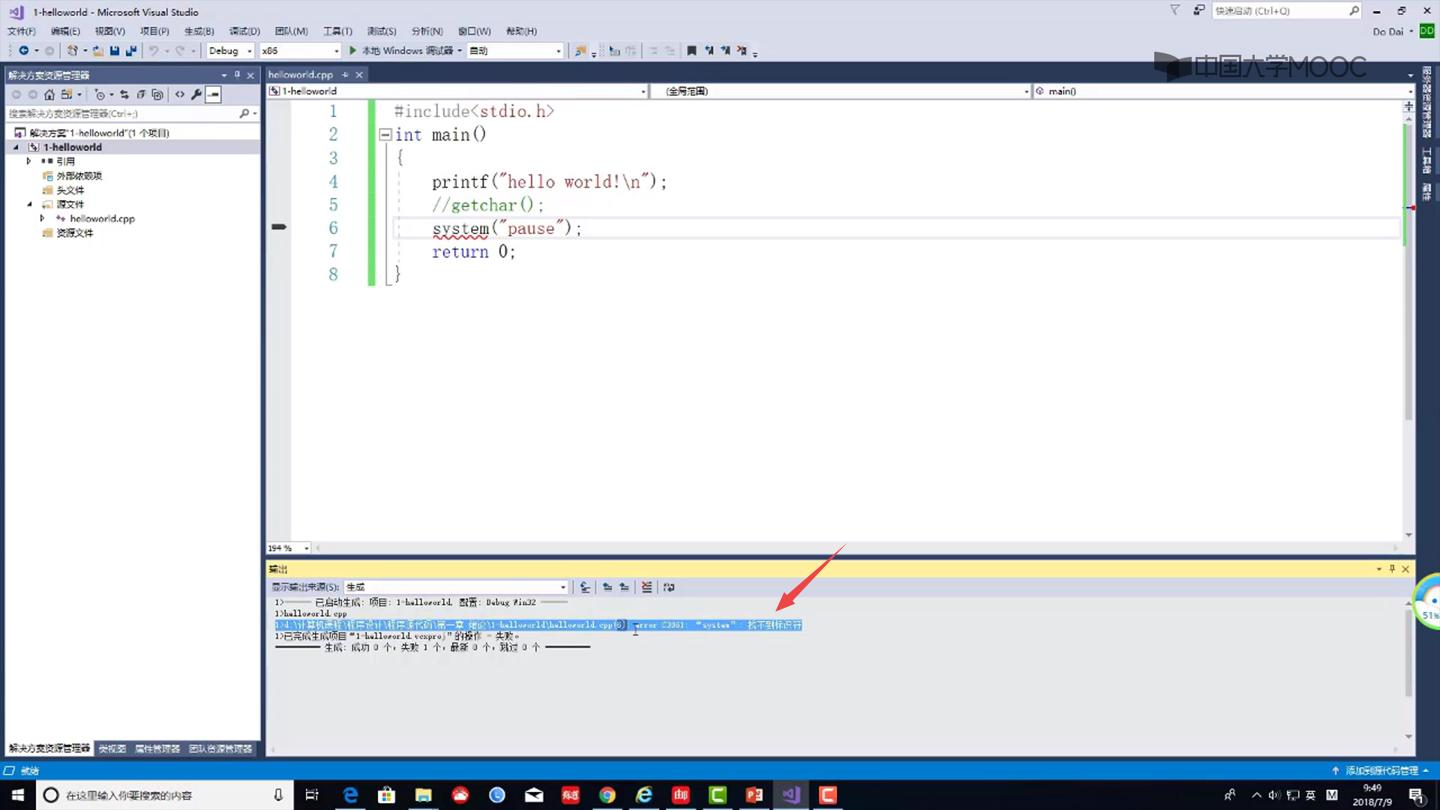Open Microsoft Edge from the taskbar
Image resolution: width=1440 pixels, height=810 pixels.
[x=350, y=795]
